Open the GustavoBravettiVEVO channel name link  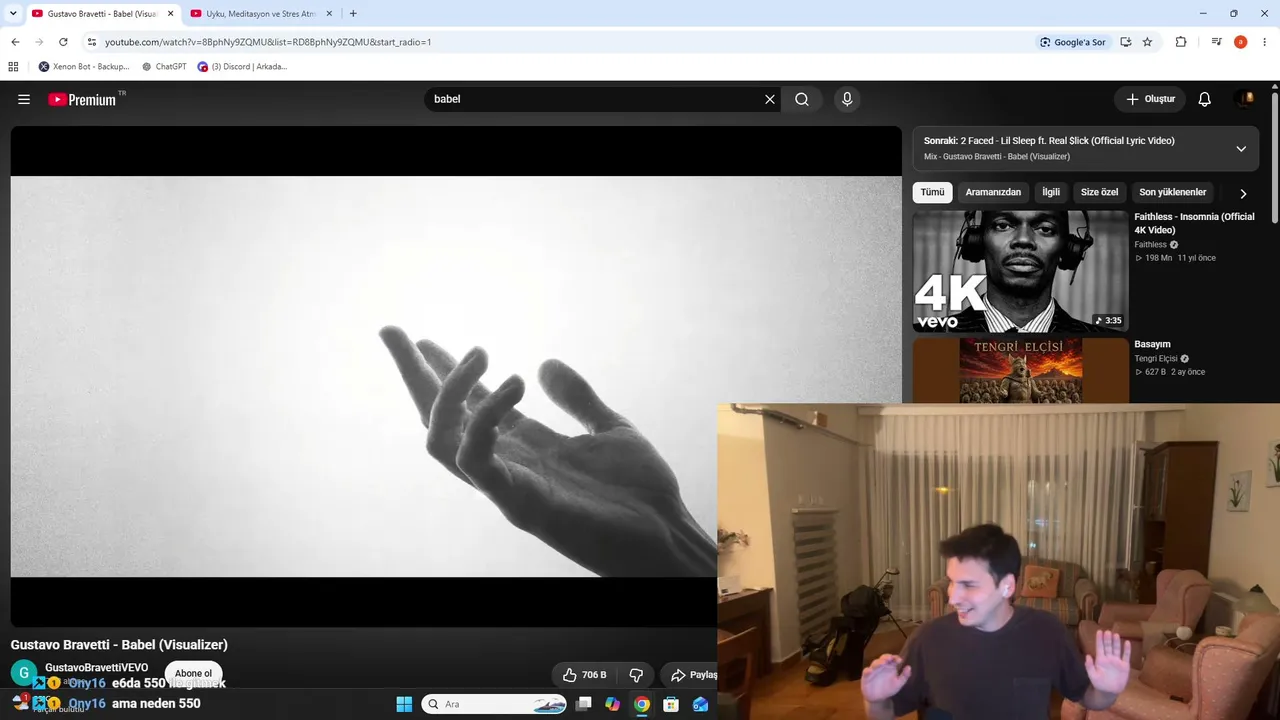(x=96, y=667)
